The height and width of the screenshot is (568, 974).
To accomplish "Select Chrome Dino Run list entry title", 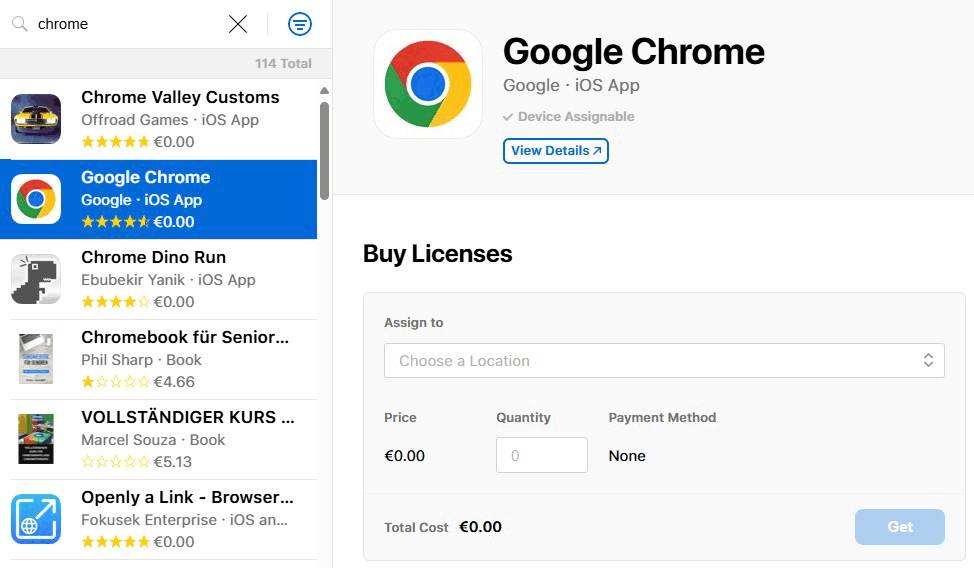I will 153,257.
